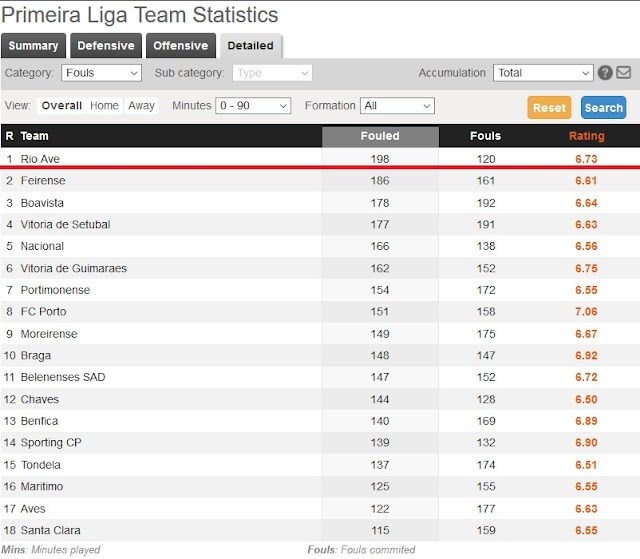Click FC Porto's 7.06 rating value

click(586, 312)
